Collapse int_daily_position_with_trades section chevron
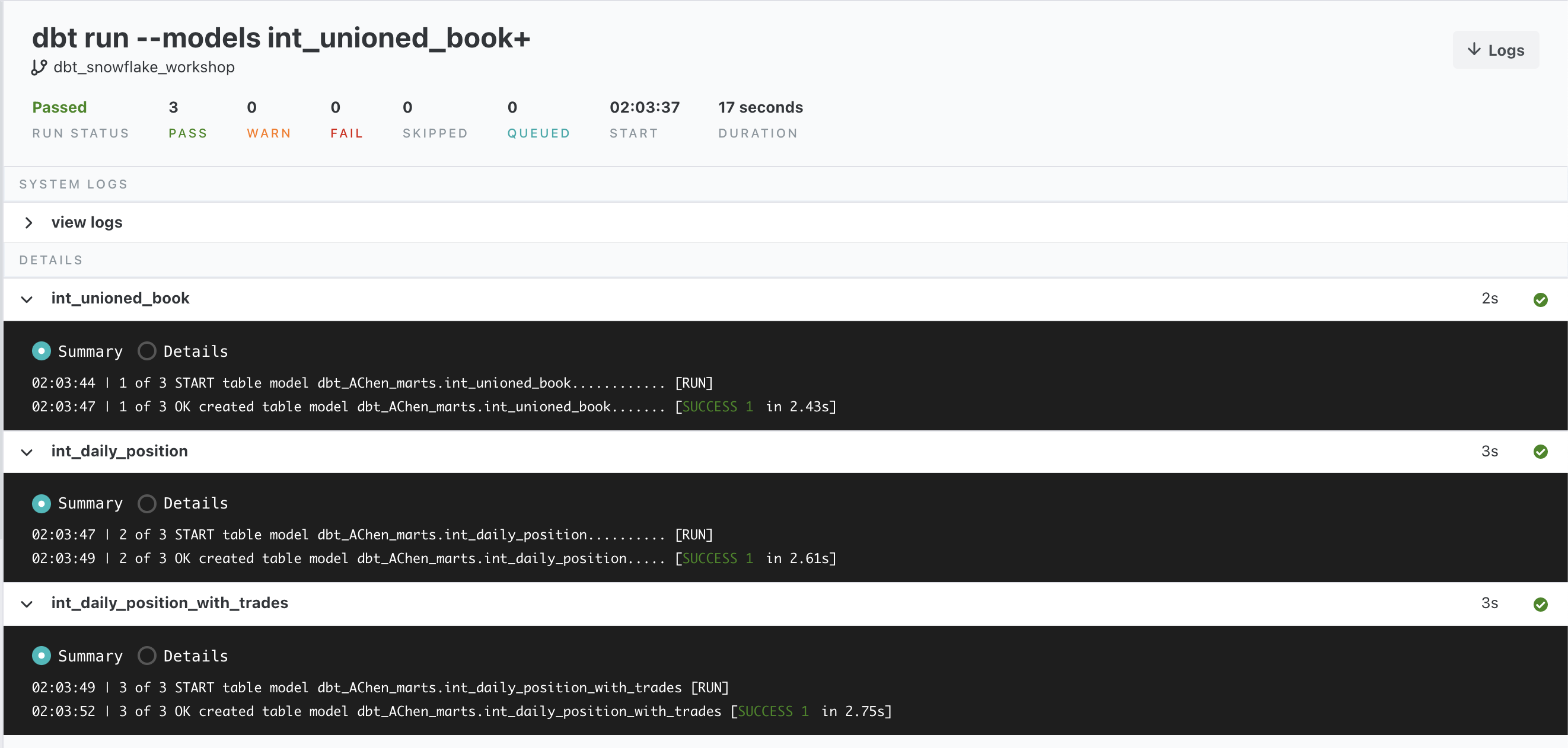 point(27,604)
